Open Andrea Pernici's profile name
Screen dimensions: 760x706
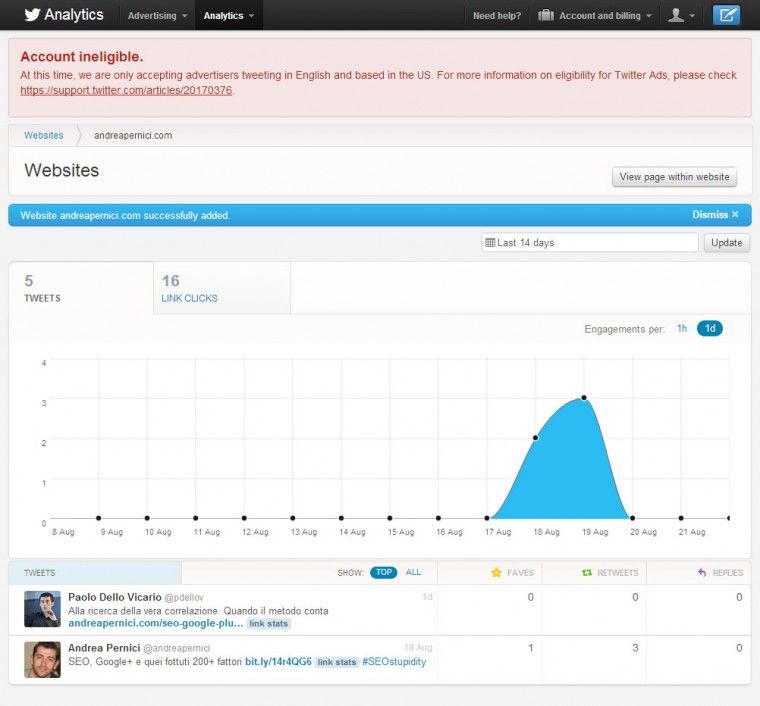coord(104,648)
